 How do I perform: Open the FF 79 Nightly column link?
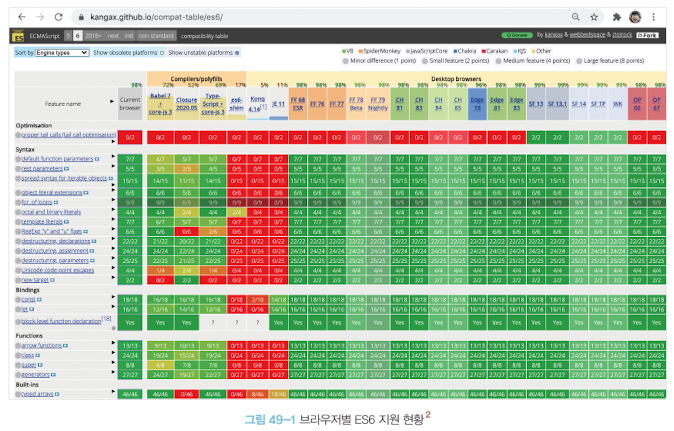(378, 104)
